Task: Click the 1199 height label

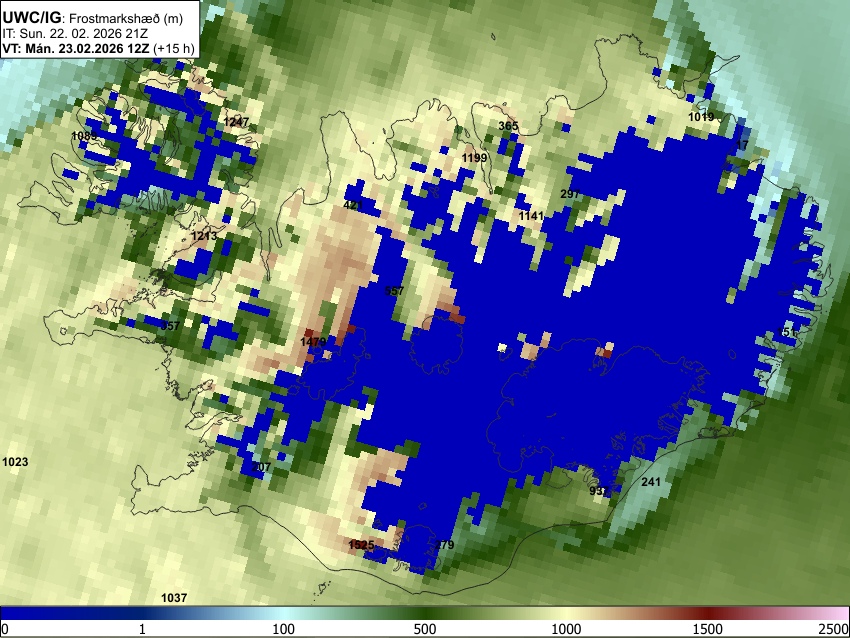Action: tap(474, 158)
